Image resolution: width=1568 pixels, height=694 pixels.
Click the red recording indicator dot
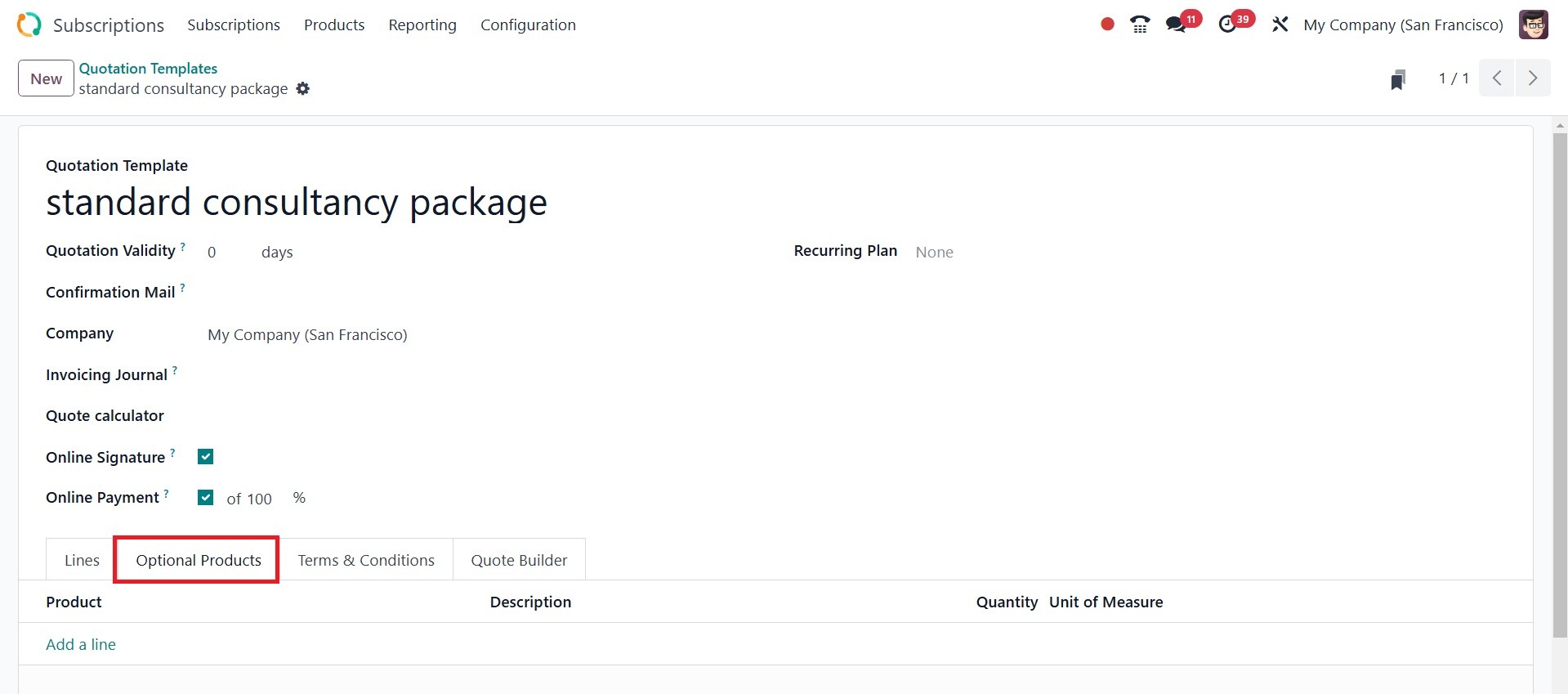[1107, 25]
